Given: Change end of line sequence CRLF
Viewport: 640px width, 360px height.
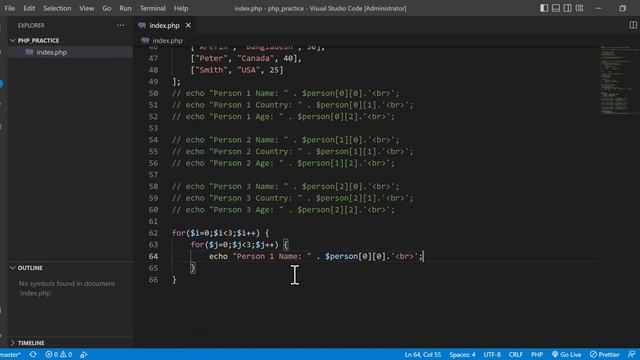Looking at the screenshot, I should [x=516, y=355].
